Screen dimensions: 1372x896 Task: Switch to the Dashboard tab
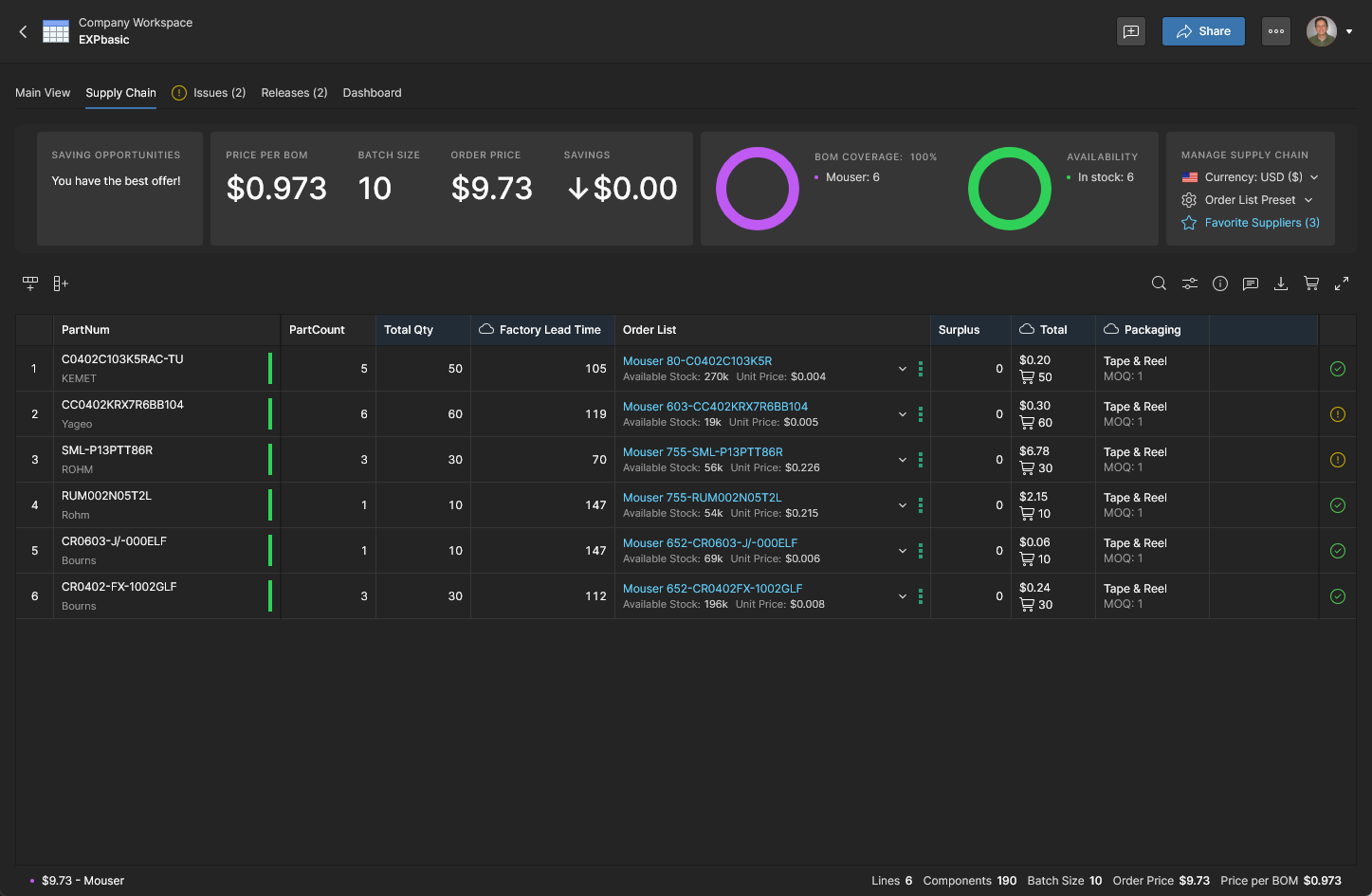coord(372,93)
